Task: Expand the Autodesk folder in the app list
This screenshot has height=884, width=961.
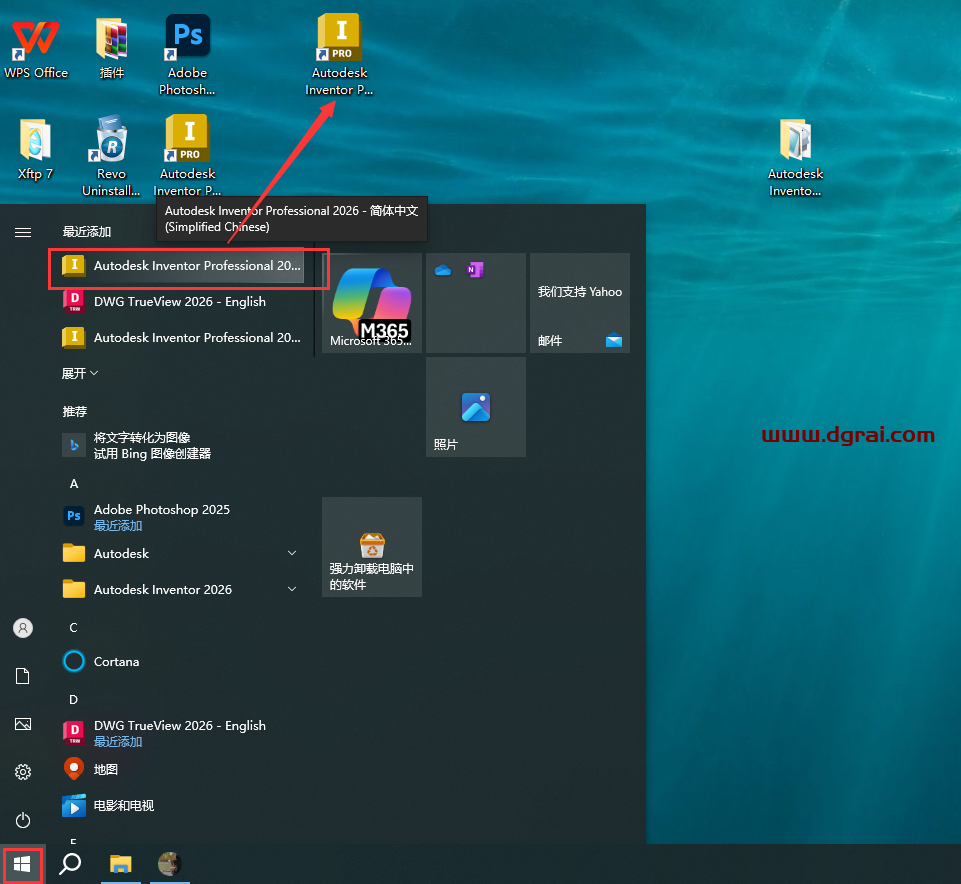Action: [182, 554]
